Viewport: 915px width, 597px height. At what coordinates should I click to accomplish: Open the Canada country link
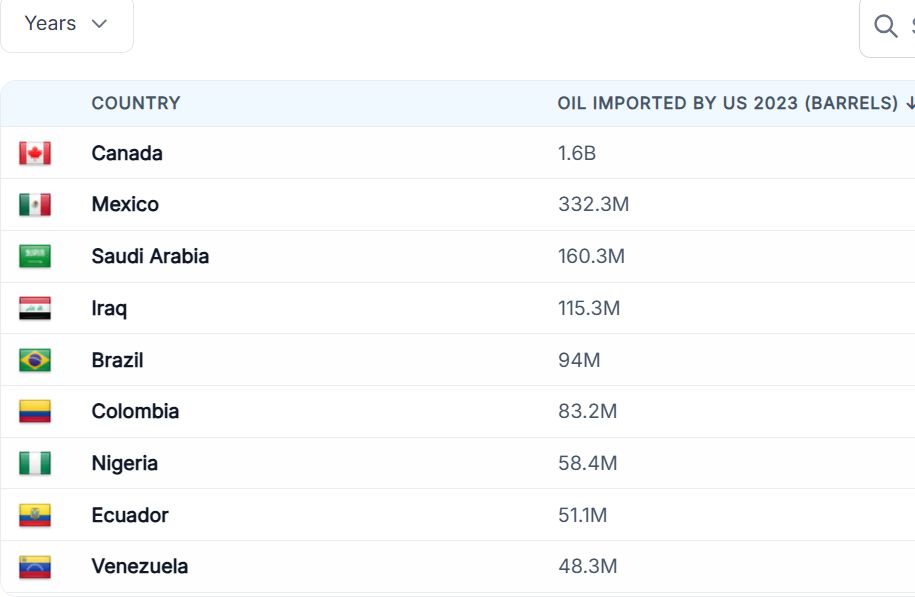(x=127, y=153)
